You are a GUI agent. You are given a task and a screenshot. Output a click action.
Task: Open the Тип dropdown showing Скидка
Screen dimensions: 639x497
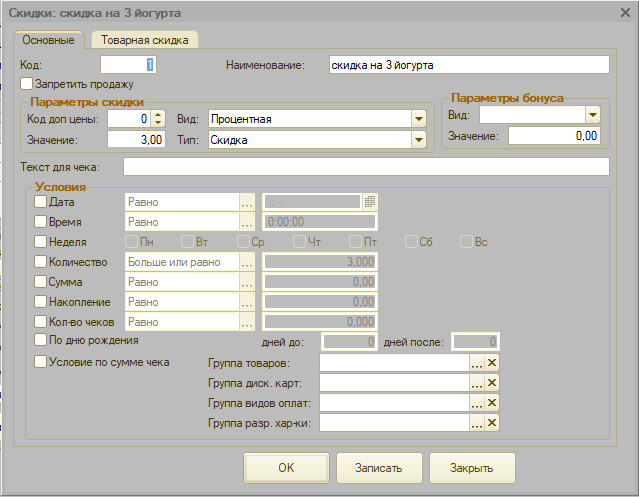click(x=419, y=140)
